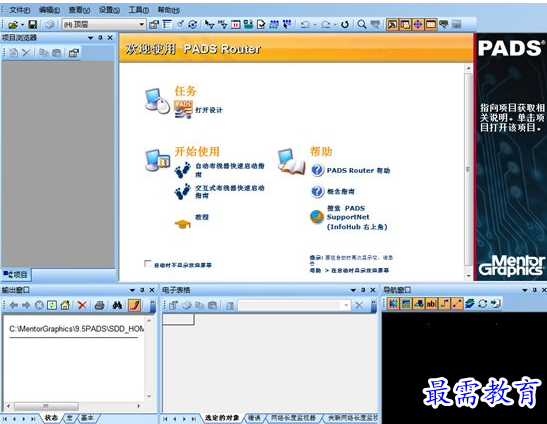547x424 pixels.
Task: Toggle second orange window-layout button in main toolbar
Action: pos(405,24)
